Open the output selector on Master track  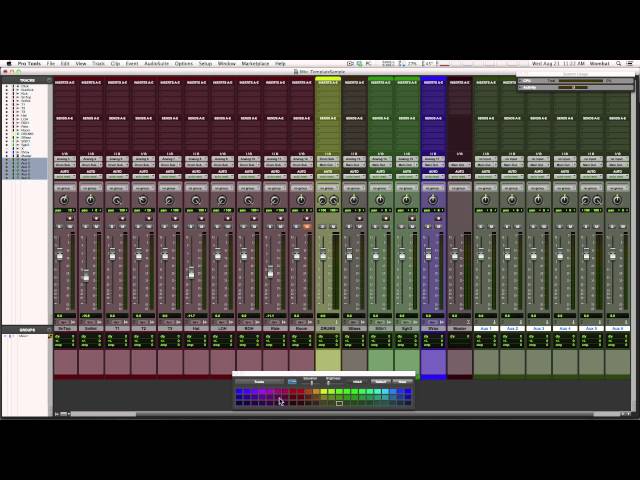coord(460,165)
